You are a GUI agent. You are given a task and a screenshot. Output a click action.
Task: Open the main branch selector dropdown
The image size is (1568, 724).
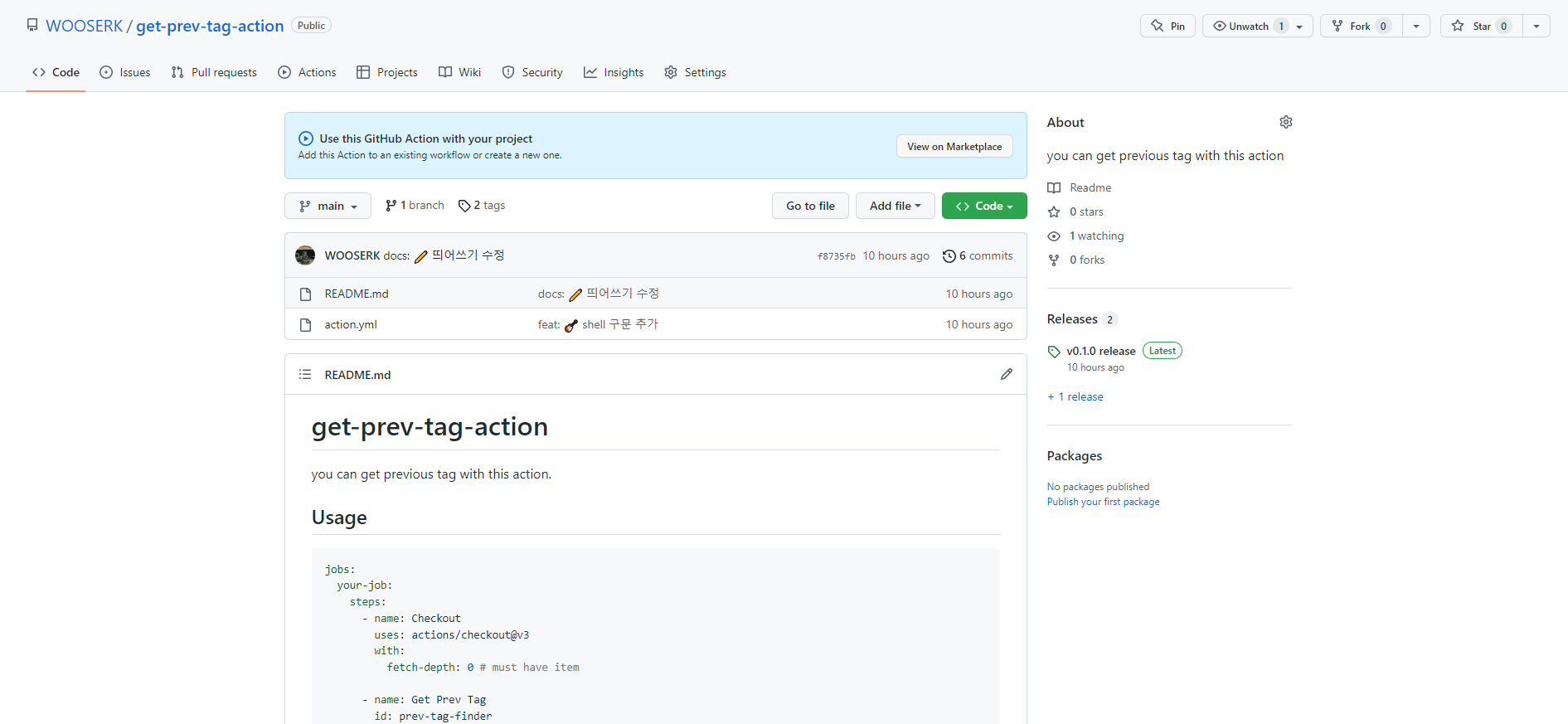click(x=328, y=206)
